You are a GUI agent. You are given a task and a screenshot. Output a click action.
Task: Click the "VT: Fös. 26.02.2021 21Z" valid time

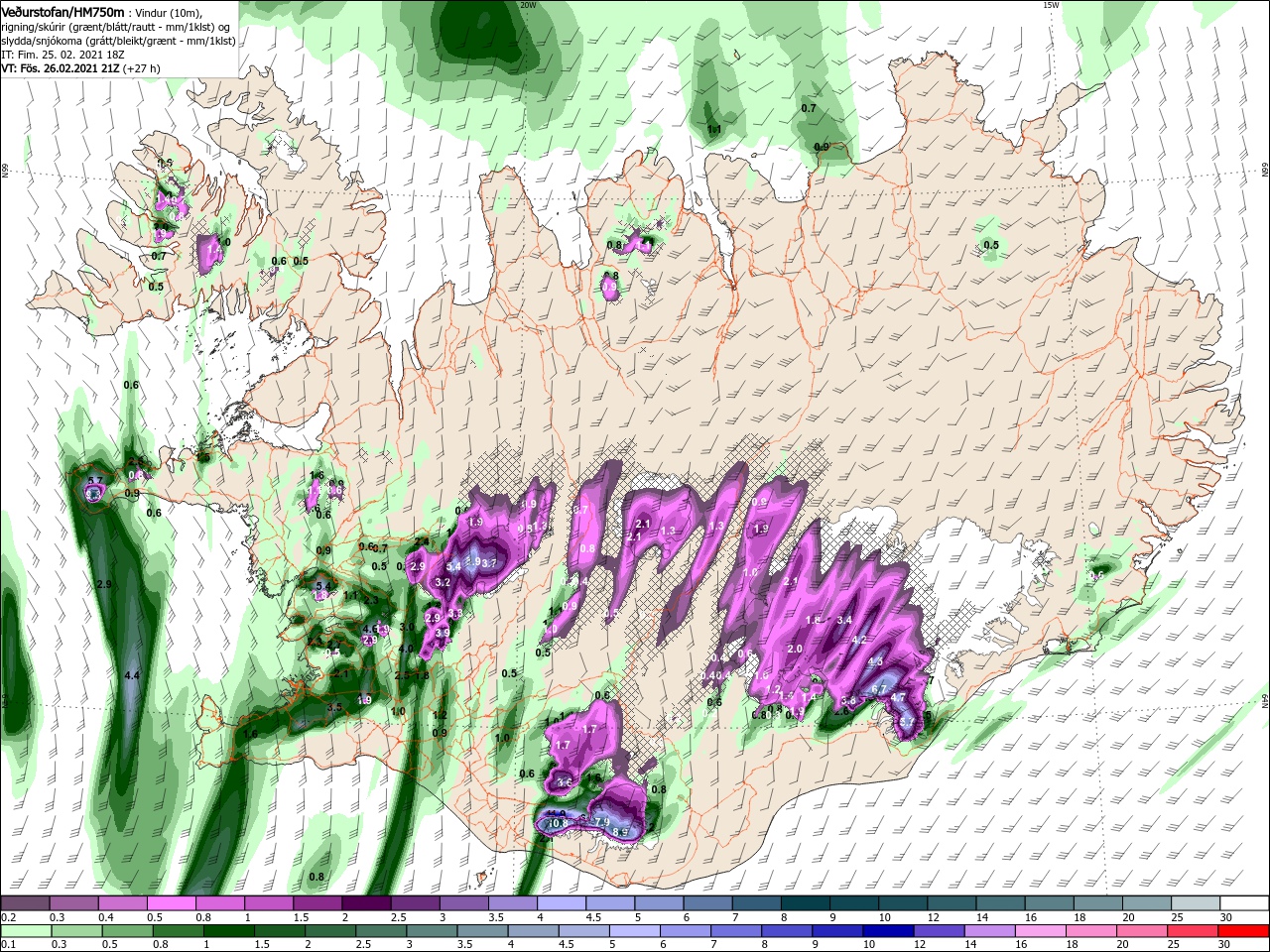[x=60, y=68]
